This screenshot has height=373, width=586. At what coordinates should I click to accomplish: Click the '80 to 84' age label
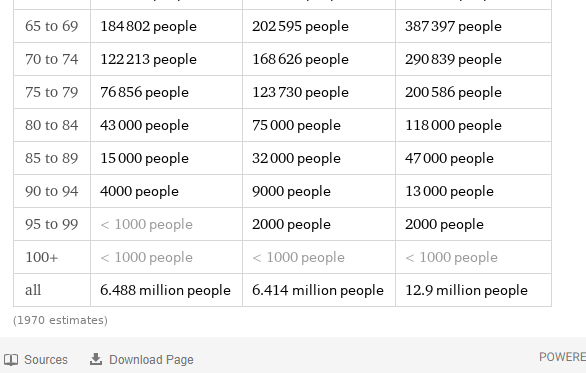52,125
